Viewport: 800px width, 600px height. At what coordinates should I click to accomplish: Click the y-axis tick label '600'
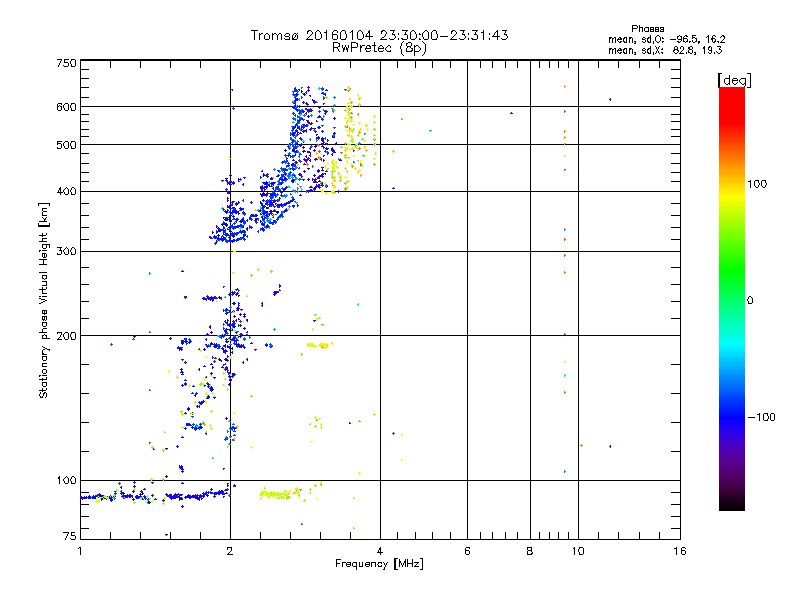tap(66, 107)
